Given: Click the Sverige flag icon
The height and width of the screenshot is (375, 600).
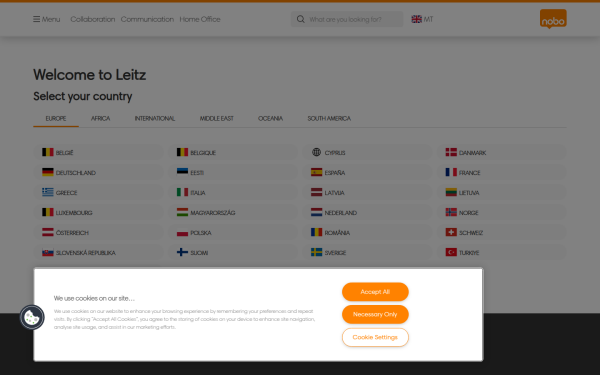Looking at the screenshot, I should (316, 252).
